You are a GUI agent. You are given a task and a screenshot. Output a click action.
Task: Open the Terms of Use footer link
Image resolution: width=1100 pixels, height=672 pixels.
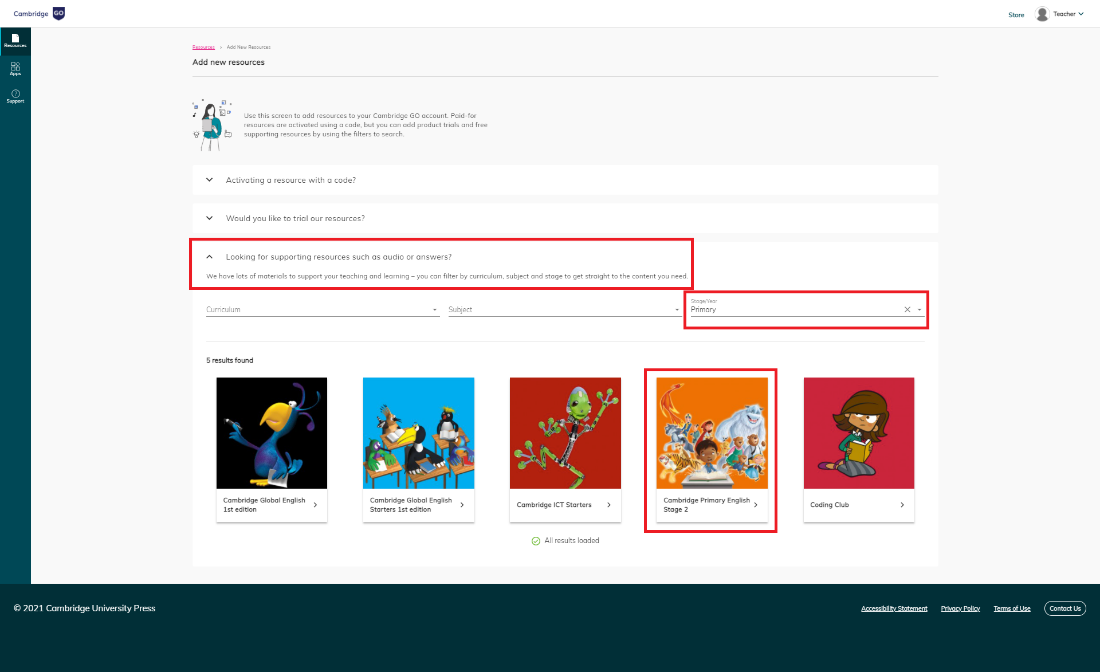tap(1012, 609)
